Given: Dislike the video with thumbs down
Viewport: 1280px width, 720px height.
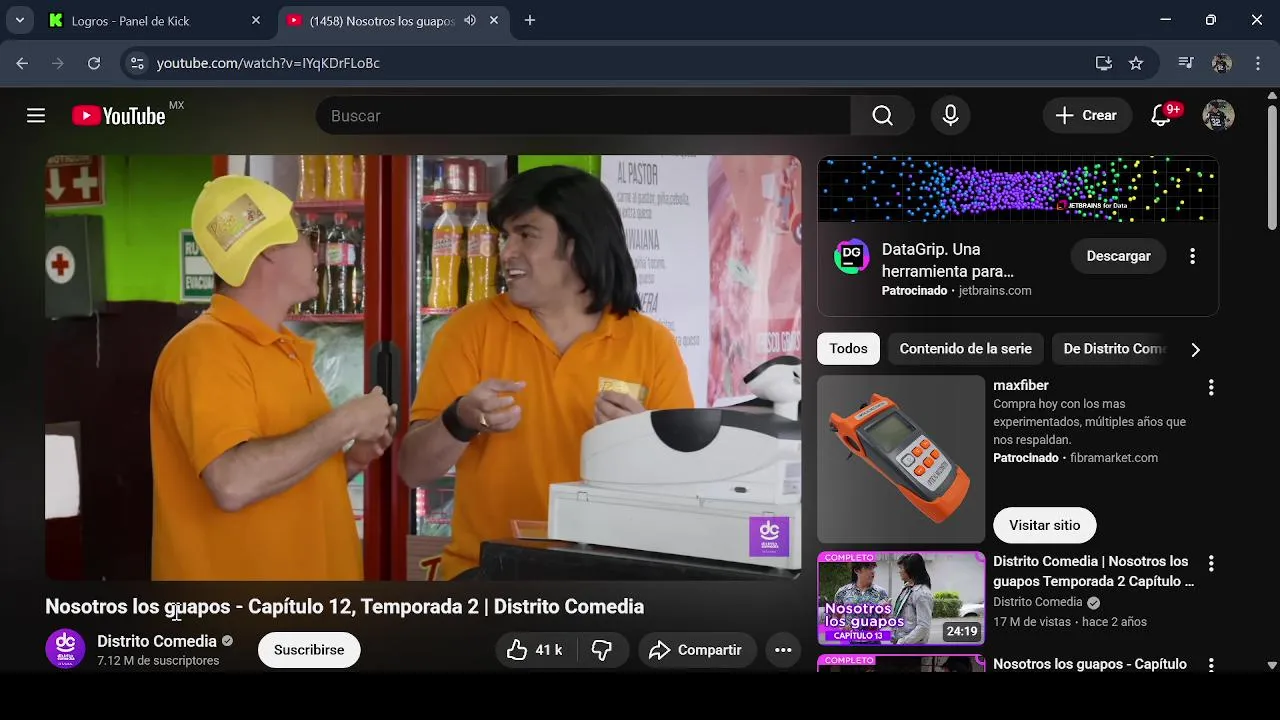Looking at the screenshot, I should tap(601, 650).
